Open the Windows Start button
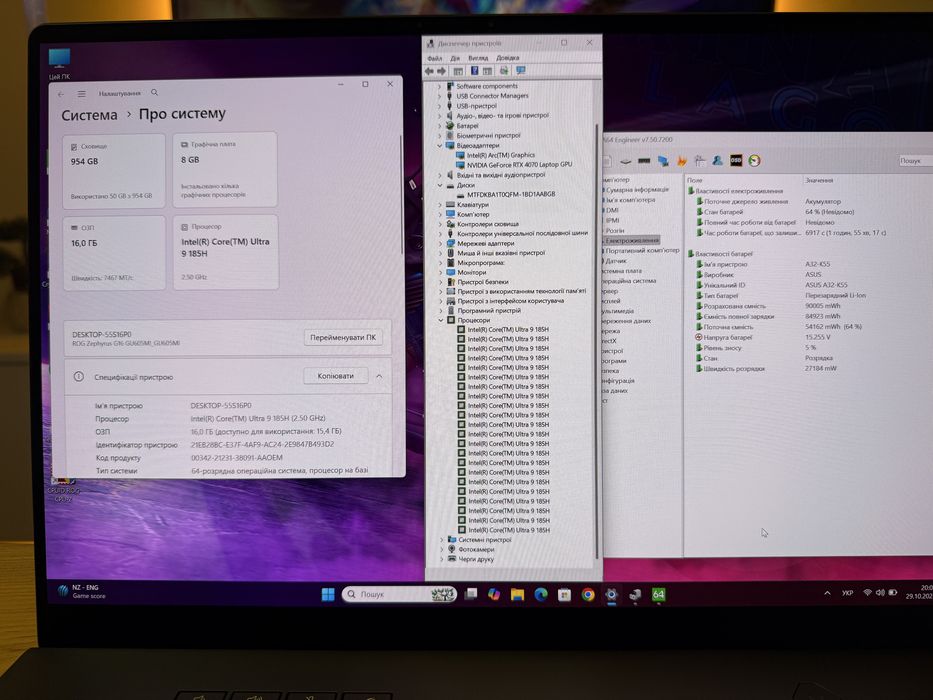Screen dimensions: 933x700 click(x=328, y=594)
